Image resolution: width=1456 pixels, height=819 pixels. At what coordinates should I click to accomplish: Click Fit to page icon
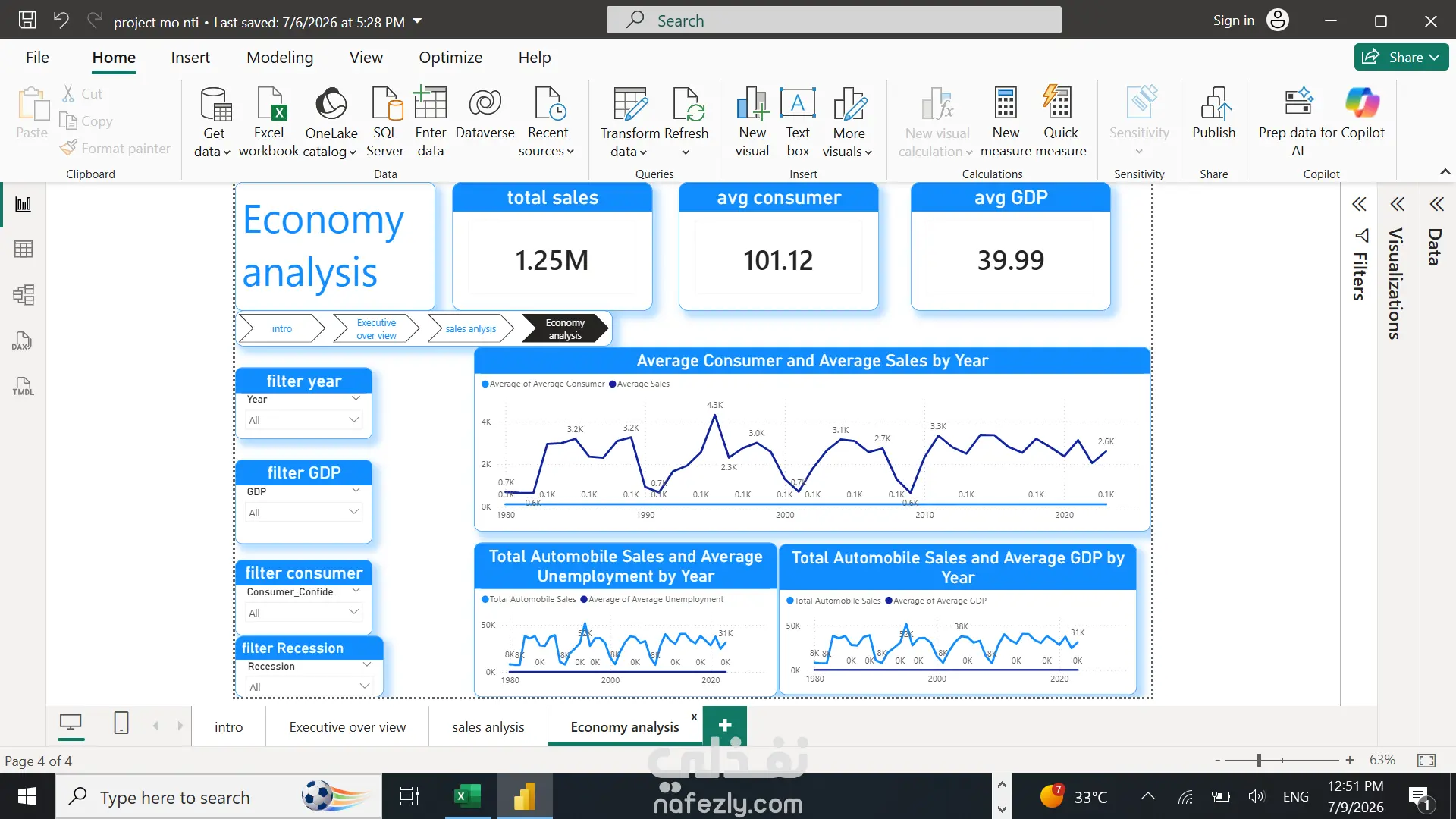[1426, 760]
